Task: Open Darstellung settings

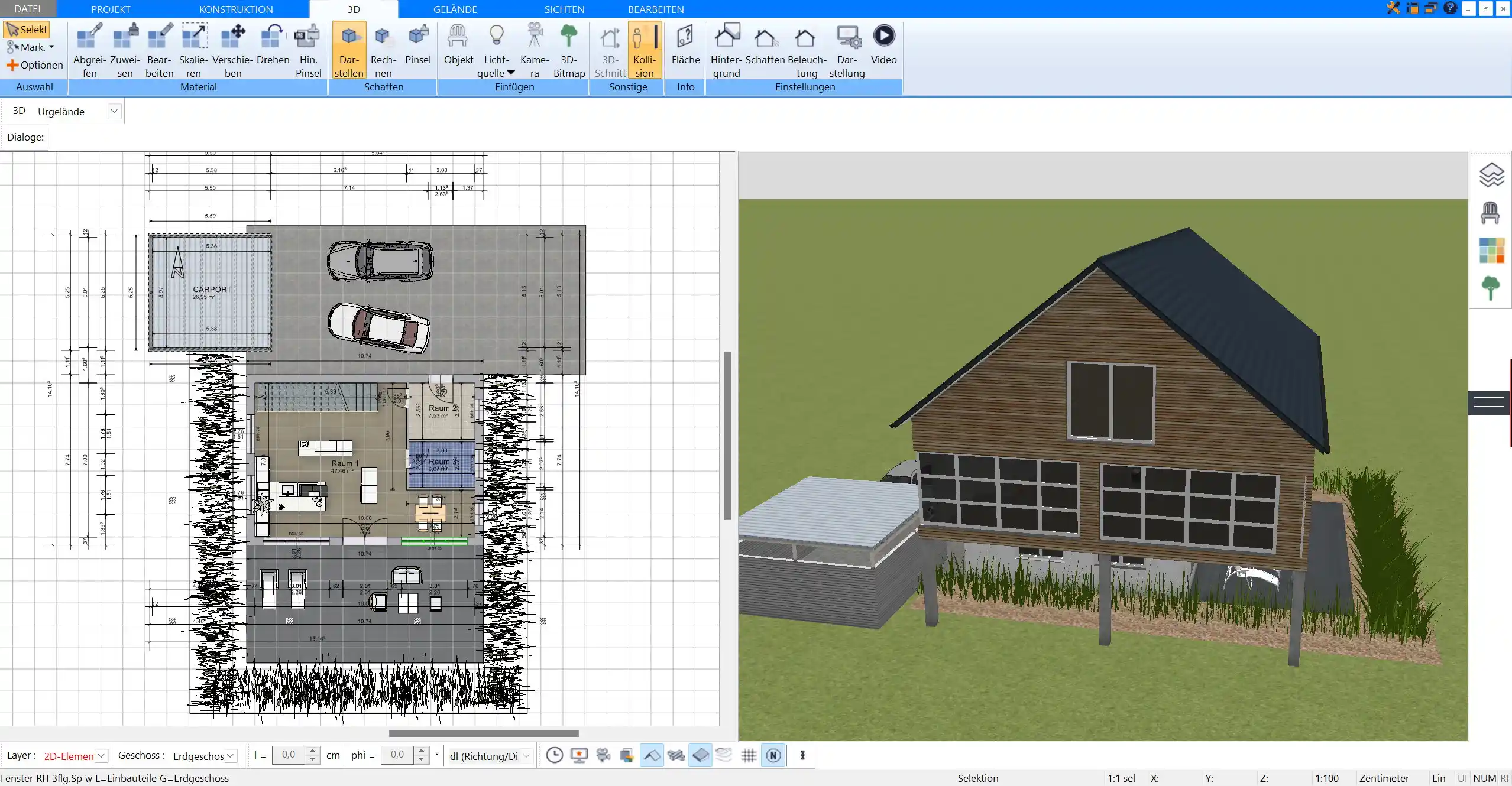Action: pyautogui.click(x=847, y=51)
